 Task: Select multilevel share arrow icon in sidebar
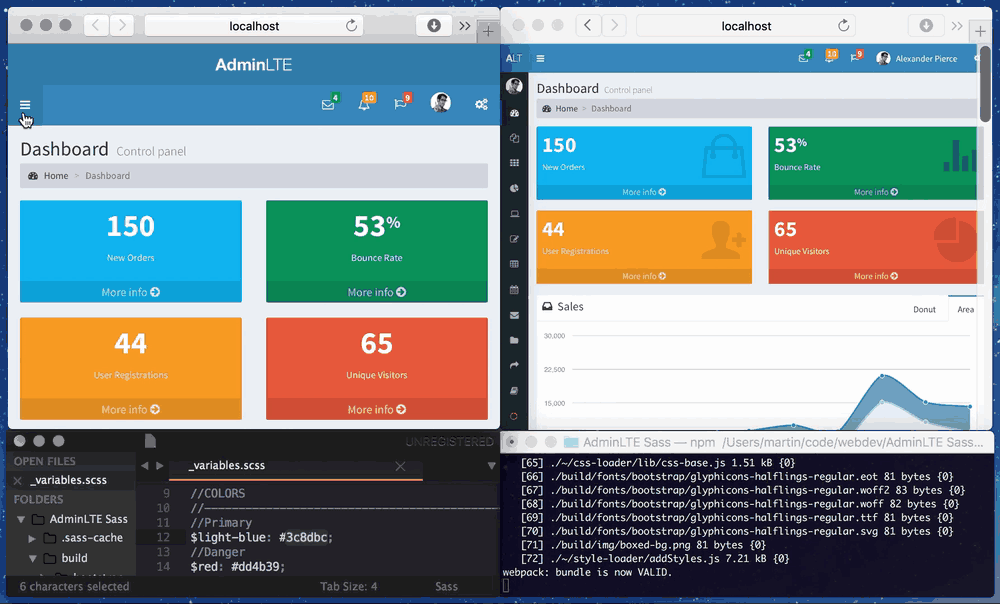514,365
